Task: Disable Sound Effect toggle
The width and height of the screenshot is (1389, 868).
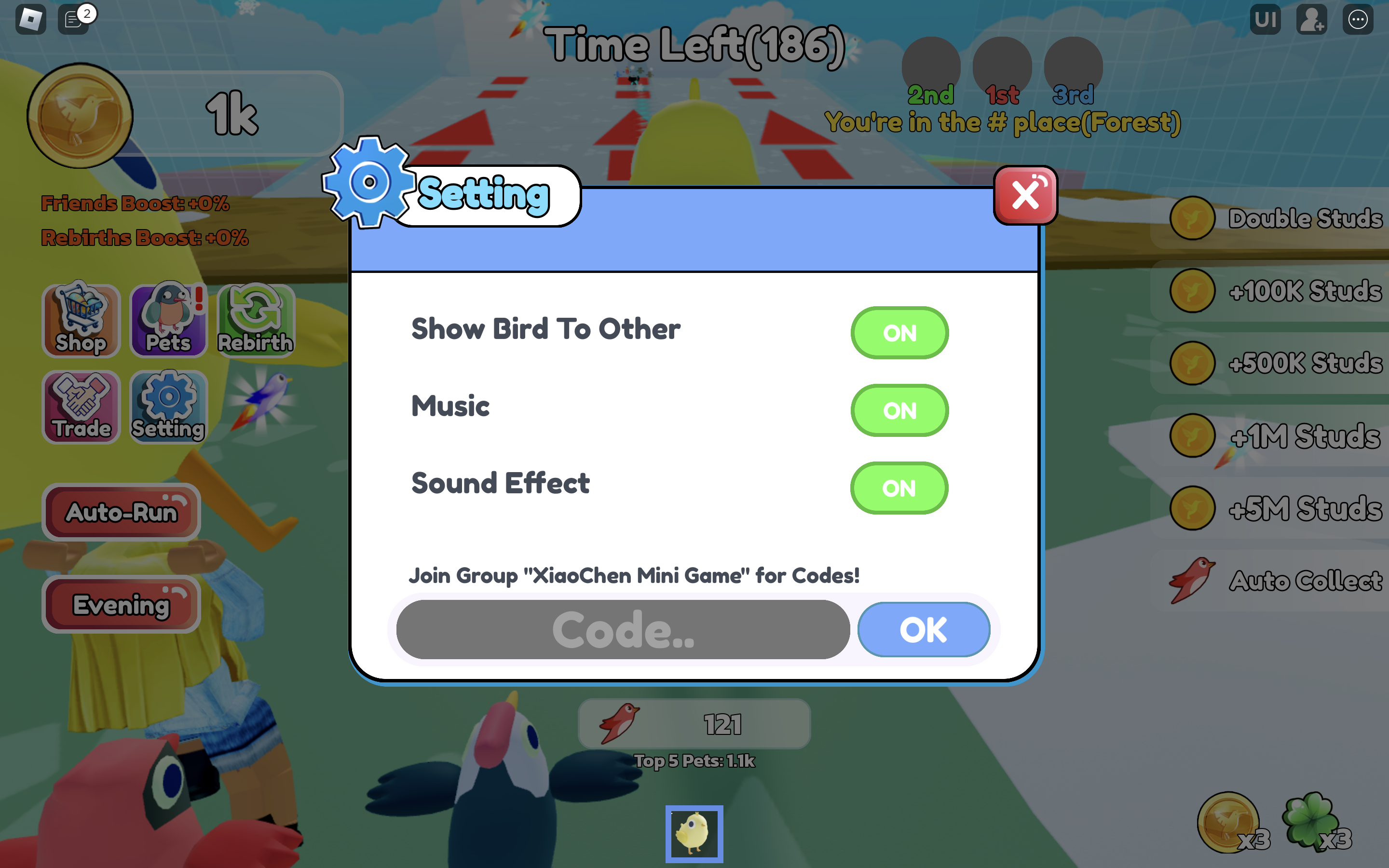Action: tap(897, 487)
